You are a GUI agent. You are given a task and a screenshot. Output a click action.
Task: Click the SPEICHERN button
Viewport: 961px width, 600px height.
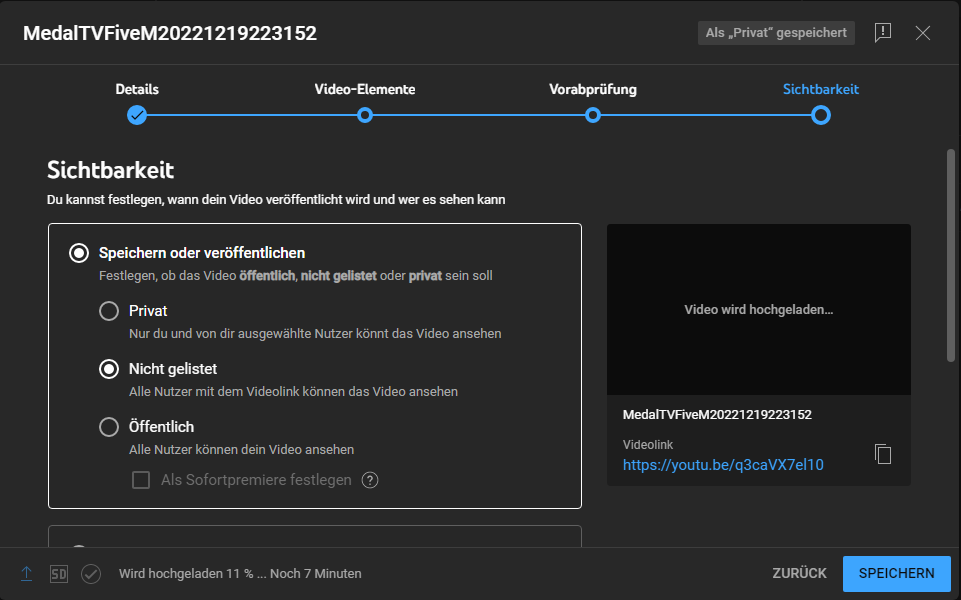[x=897, y=574]
